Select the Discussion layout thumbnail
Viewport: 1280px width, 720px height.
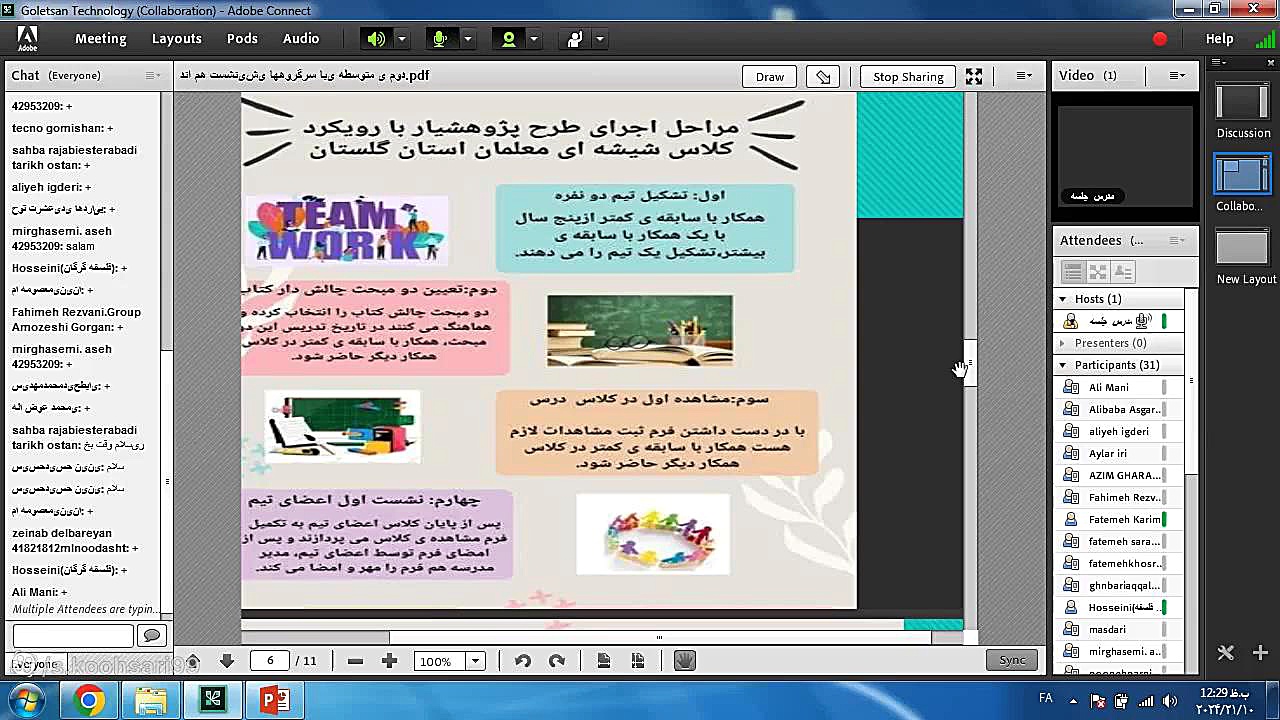point(1243,102)
